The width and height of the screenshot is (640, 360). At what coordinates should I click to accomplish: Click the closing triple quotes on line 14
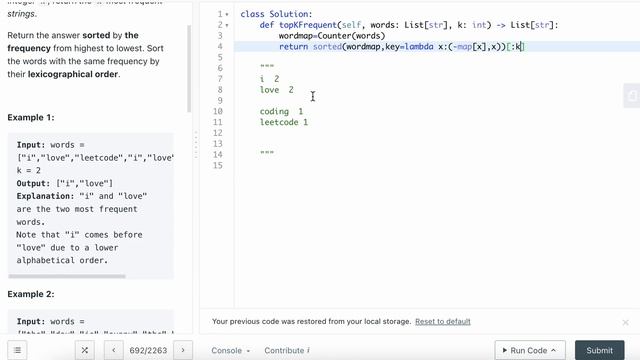pos(267,152)
